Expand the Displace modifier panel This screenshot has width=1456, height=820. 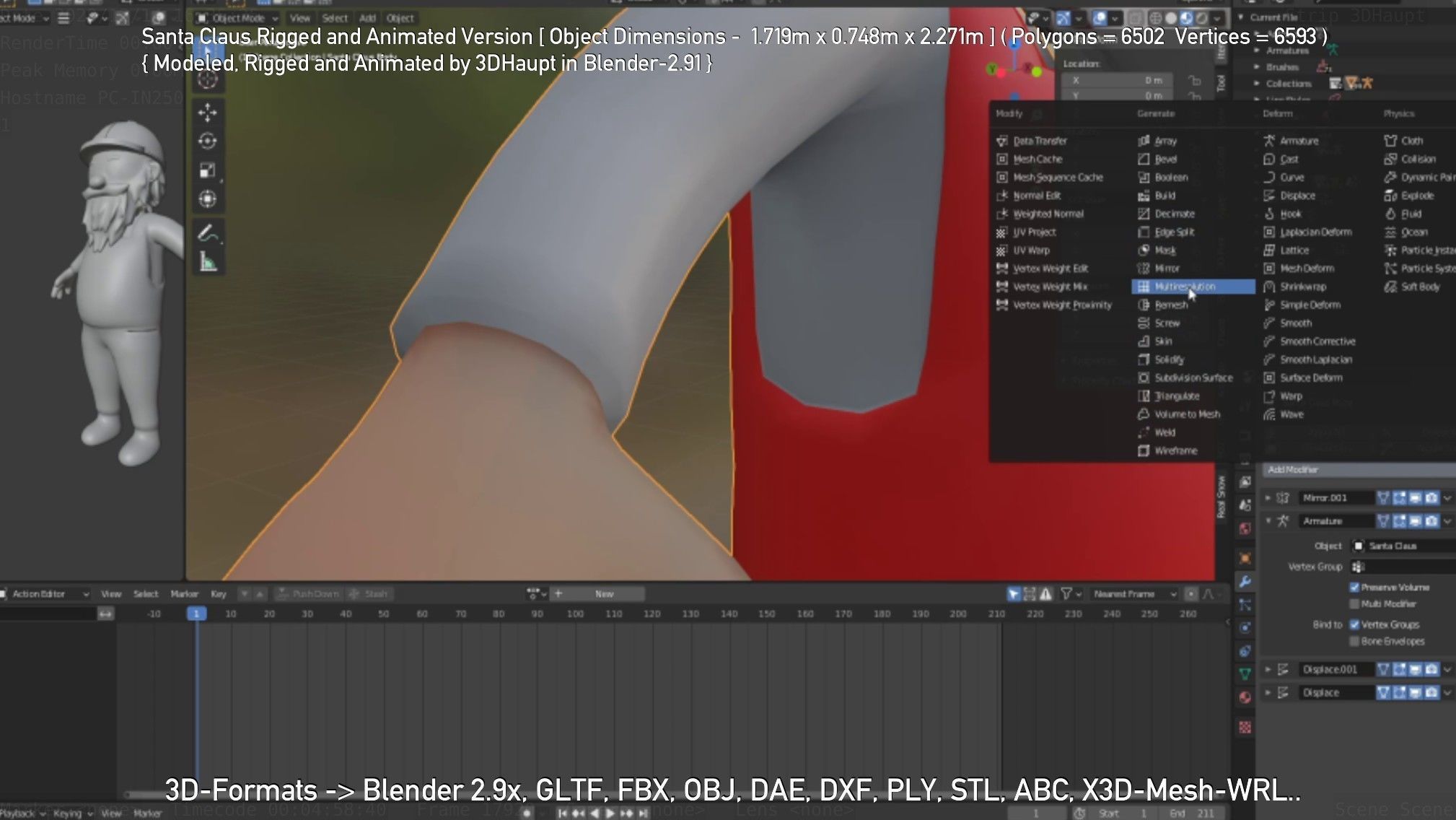1268,693
